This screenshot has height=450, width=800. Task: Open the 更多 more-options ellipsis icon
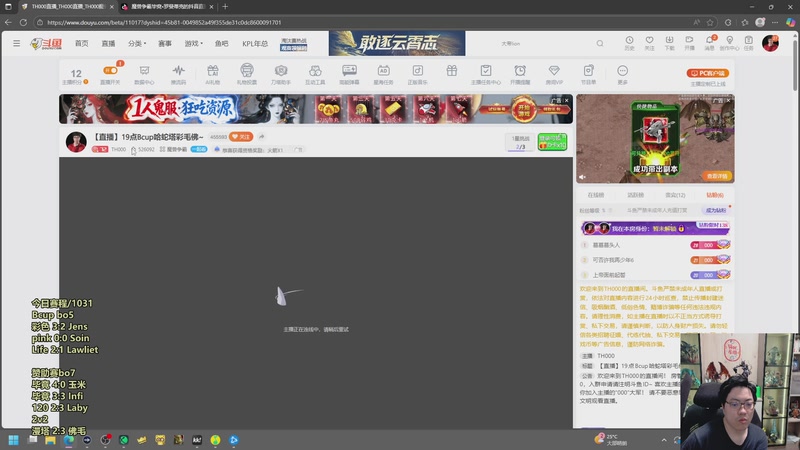point(622,74)
